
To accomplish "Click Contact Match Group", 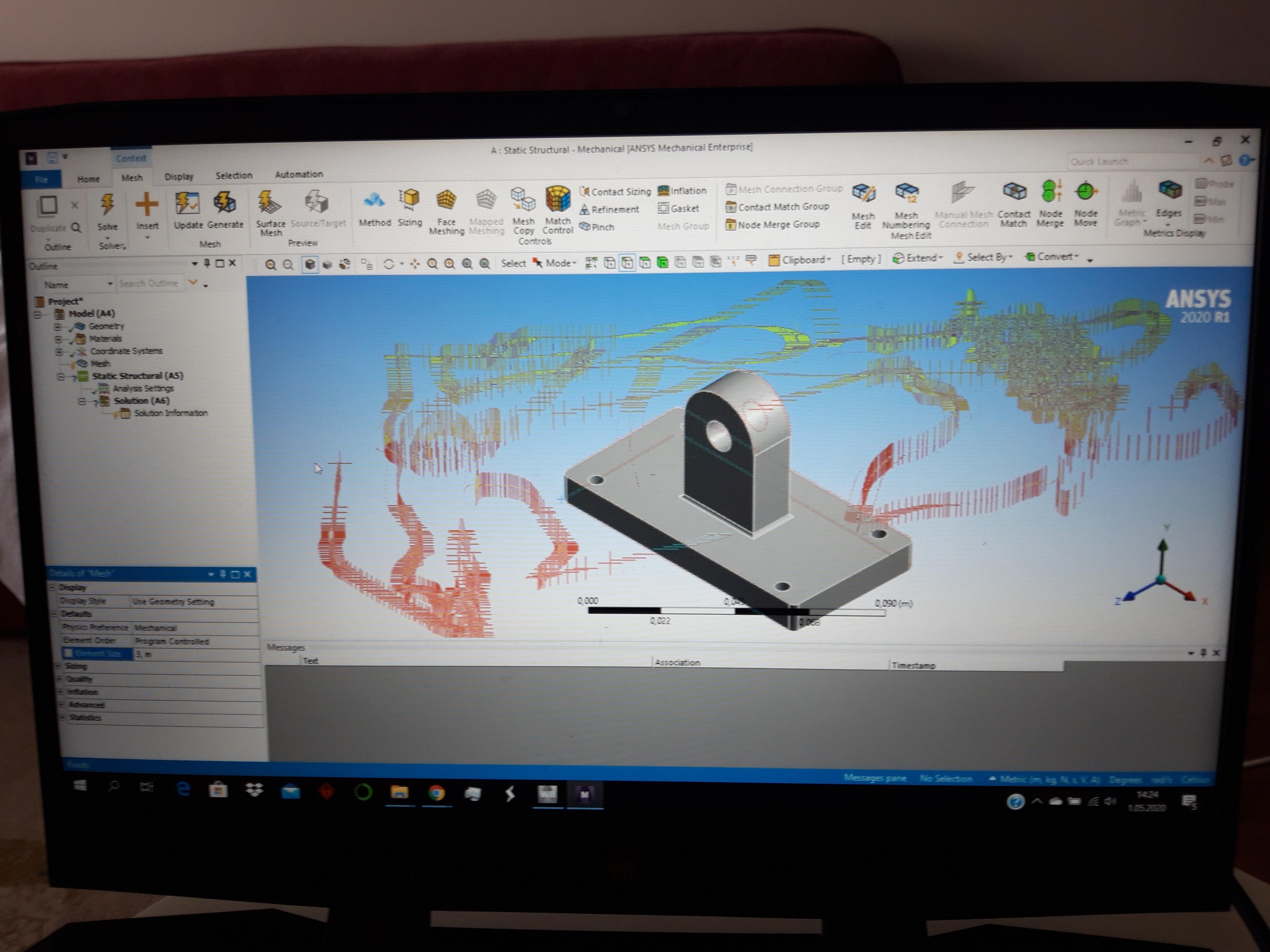I will [x=778, y=207].
